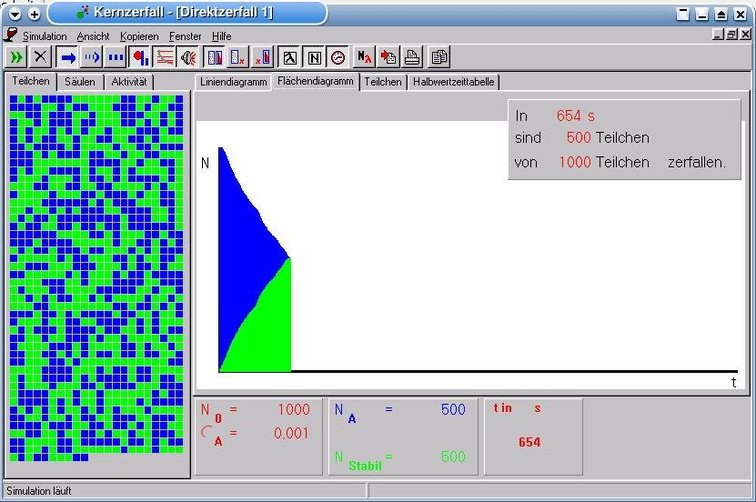Click the blue panel with red x icon
Viewport: 756px width, 502px height.
point(239,57)
